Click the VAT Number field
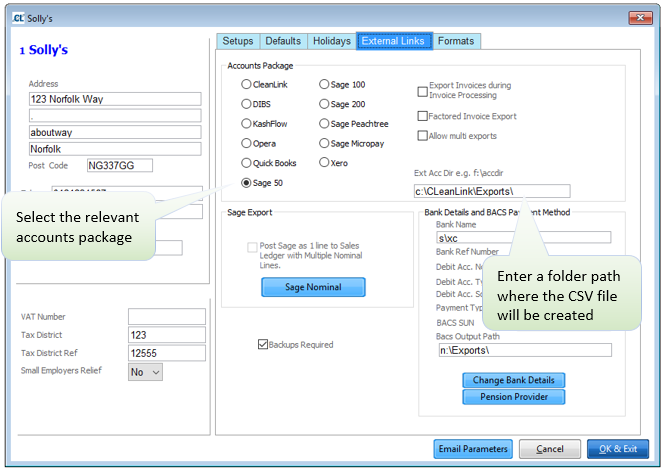 [x=167, y=316]
